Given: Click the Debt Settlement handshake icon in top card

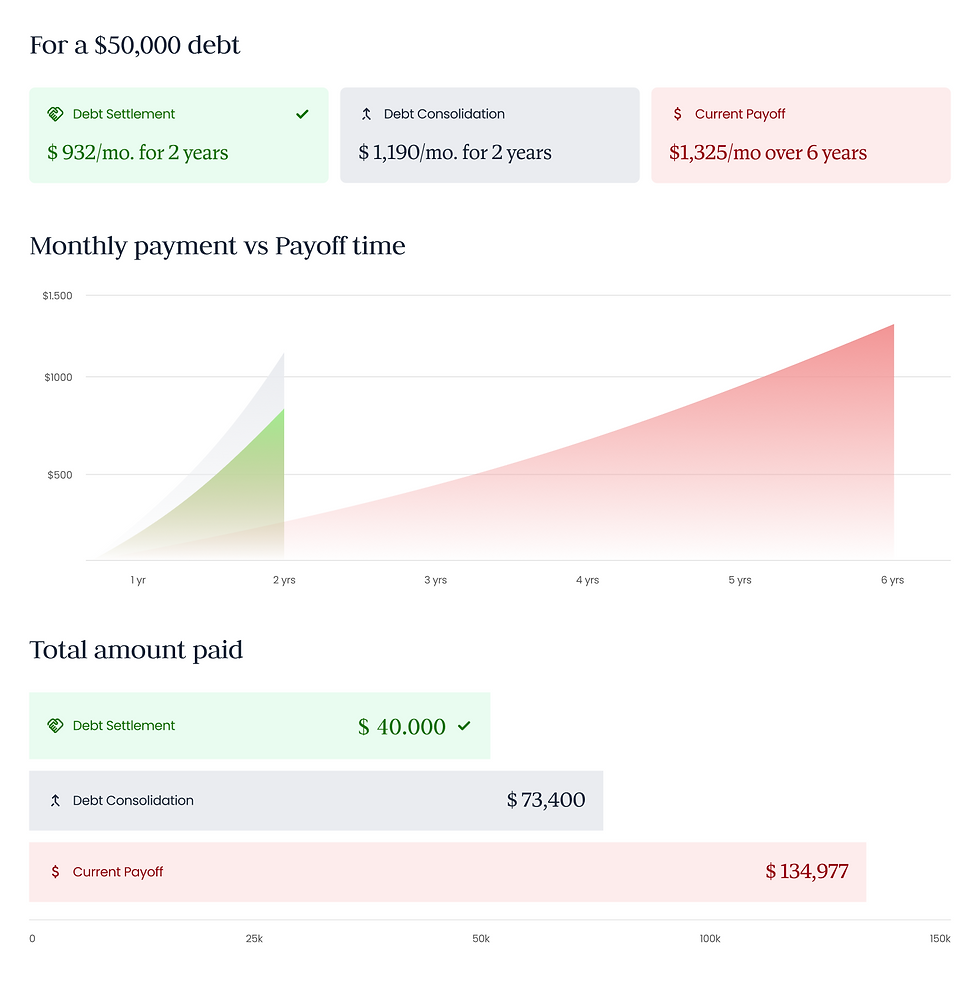Looking at the screenshot, I should pos(55,114).
